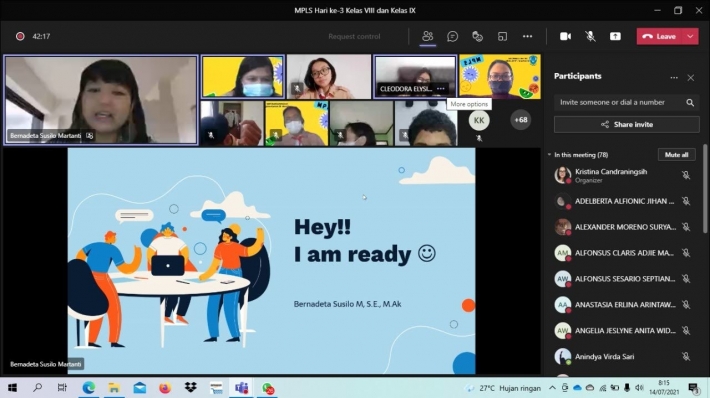The width and height of the screenshot is (710, 398).
Task: Click Kristina Candraningsih's avatar
Action: [x=562, y=175]
